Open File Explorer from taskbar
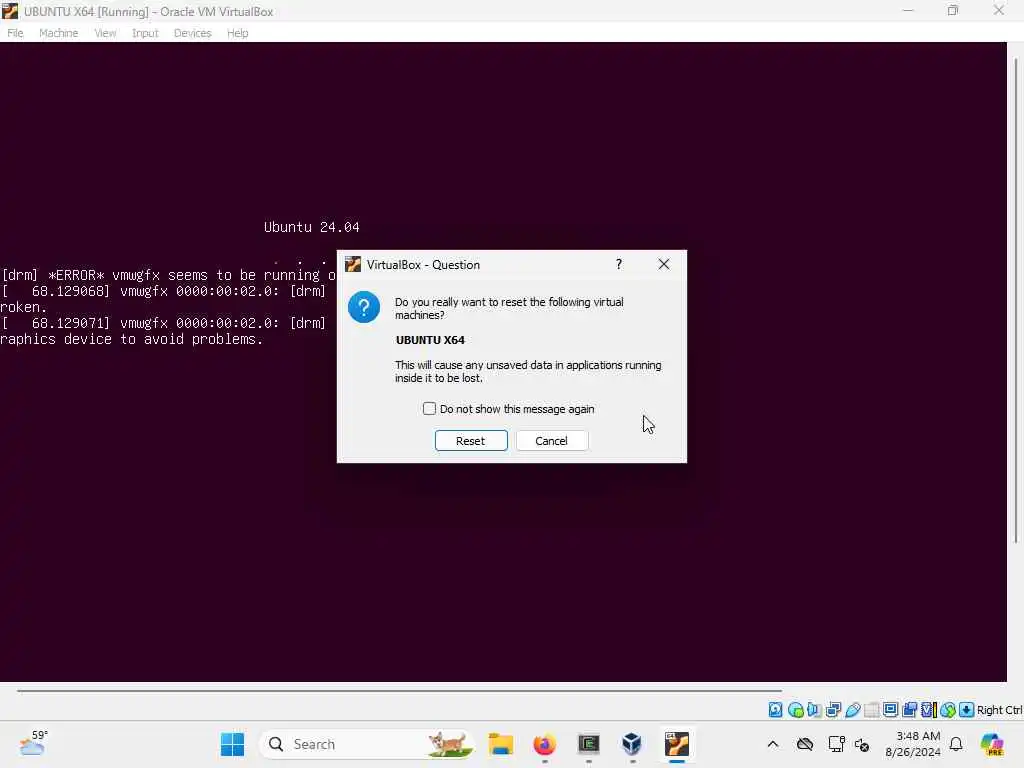1024x768 pixels. click(x=501, y=744)
